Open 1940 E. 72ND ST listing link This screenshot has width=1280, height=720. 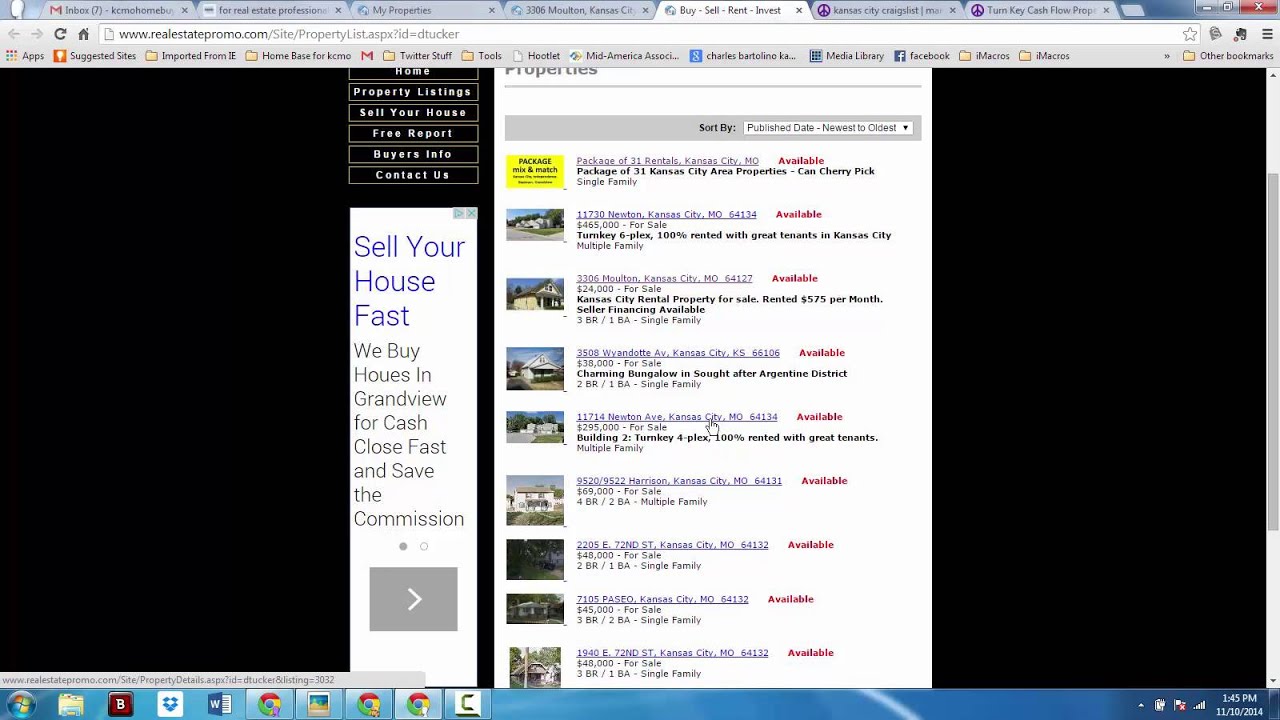672,653
